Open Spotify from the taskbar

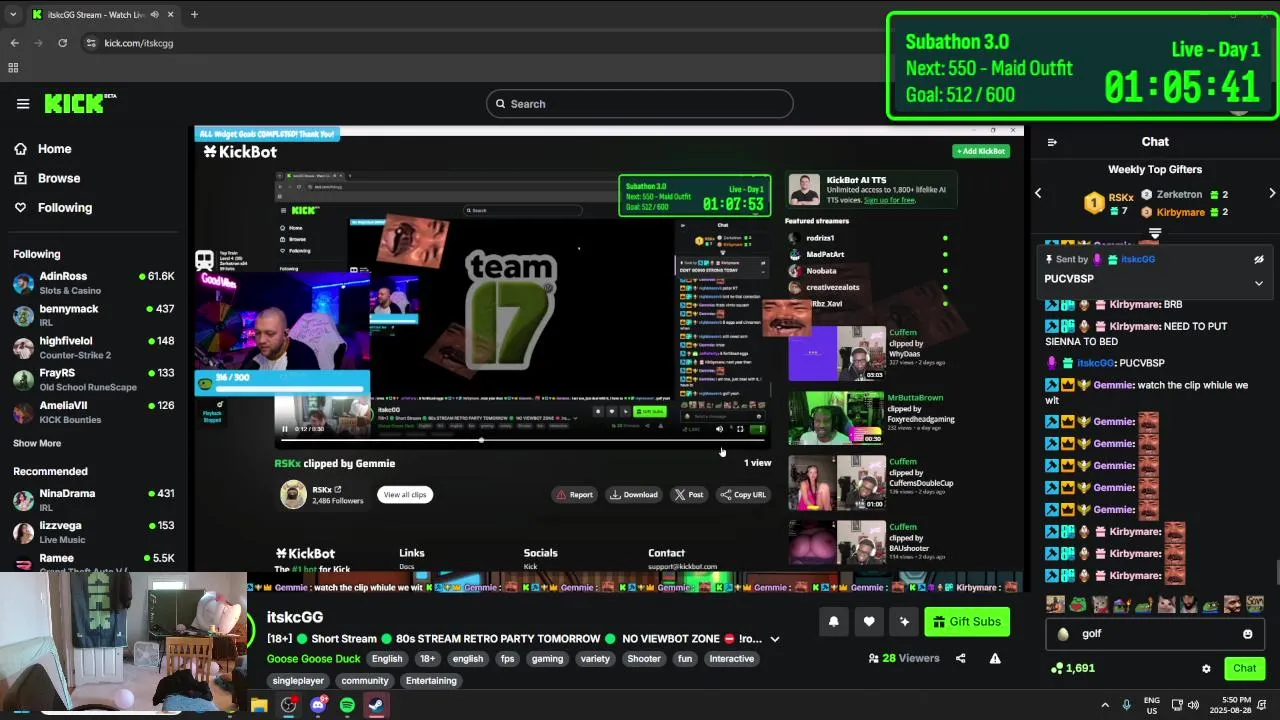pos(347,705)
